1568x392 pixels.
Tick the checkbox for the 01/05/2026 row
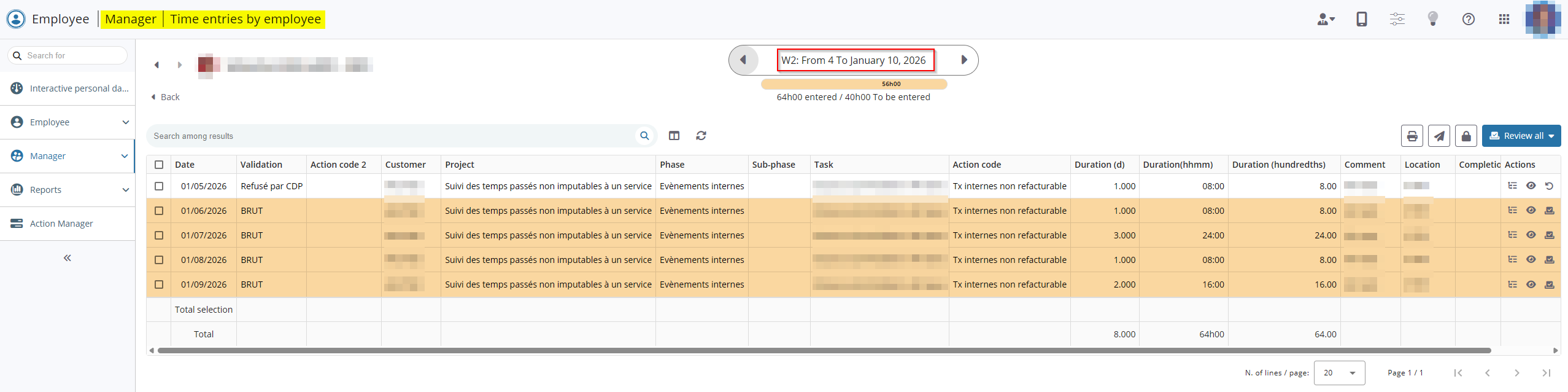(159, 186)
